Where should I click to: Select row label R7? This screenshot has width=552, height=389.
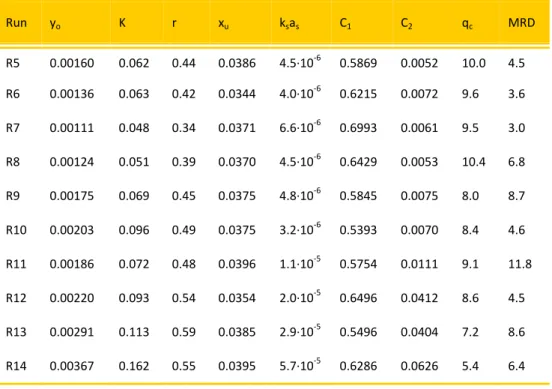pyautogui.click(x=13, y=127)
